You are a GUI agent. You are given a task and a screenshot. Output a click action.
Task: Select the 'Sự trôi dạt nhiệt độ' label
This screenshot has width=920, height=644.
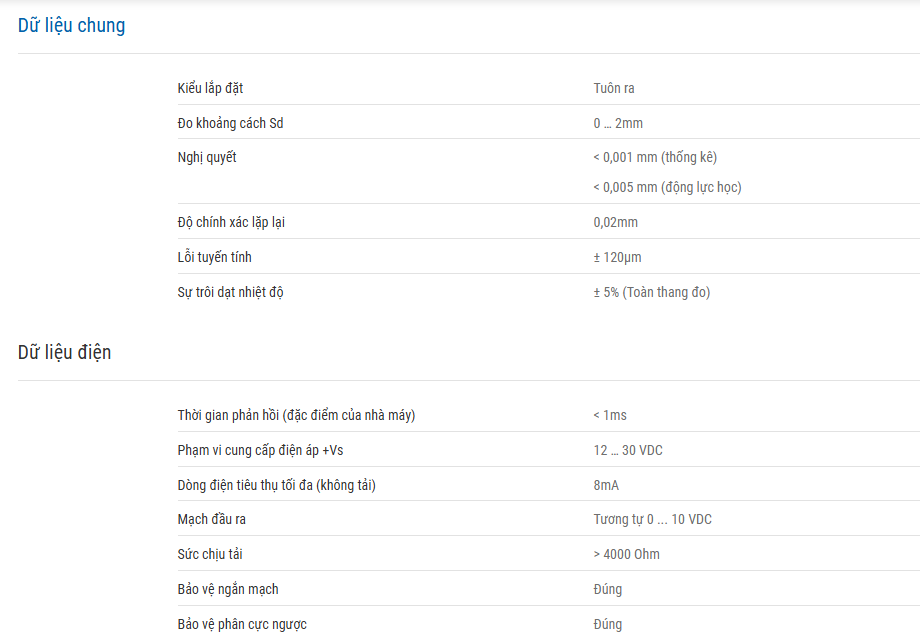230,292
